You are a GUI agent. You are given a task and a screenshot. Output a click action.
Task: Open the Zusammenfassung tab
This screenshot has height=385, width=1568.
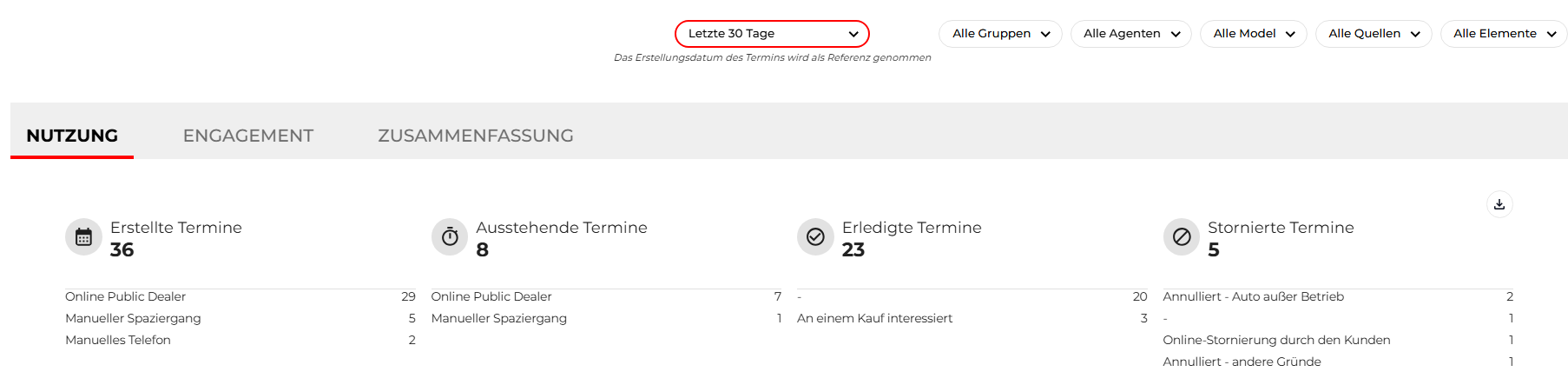tap(476, 136)
